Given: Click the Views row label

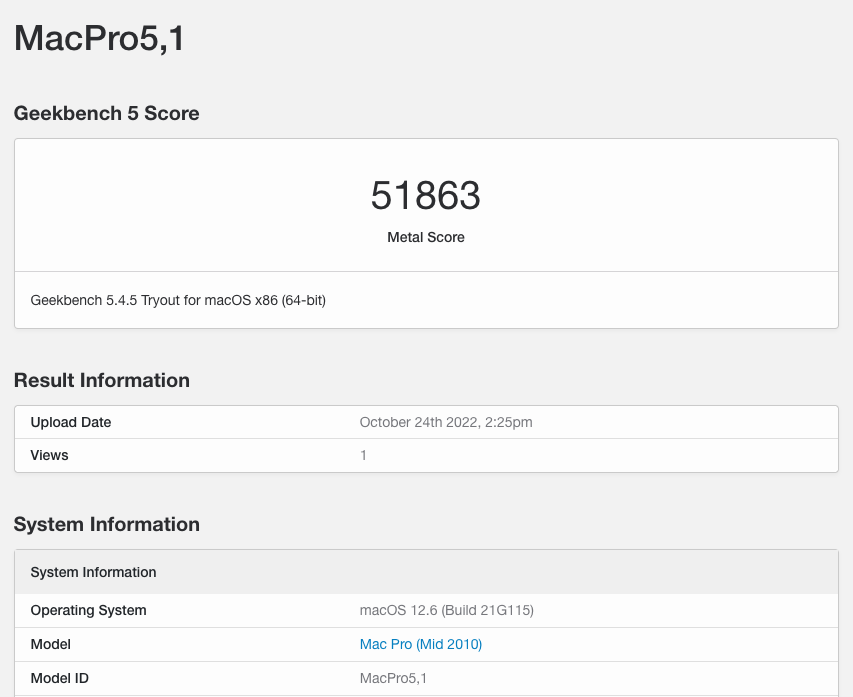Looking at the screenshot, I should point(50,455).
